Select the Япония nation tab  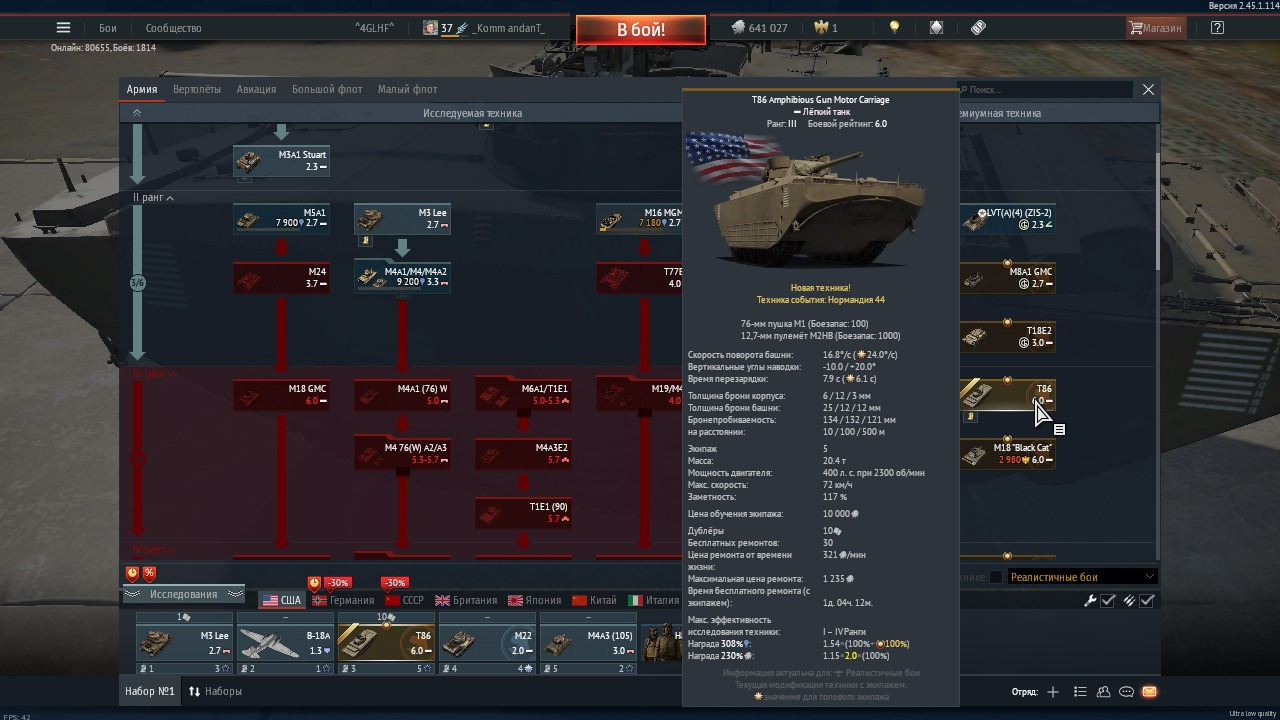click(534, 600)
